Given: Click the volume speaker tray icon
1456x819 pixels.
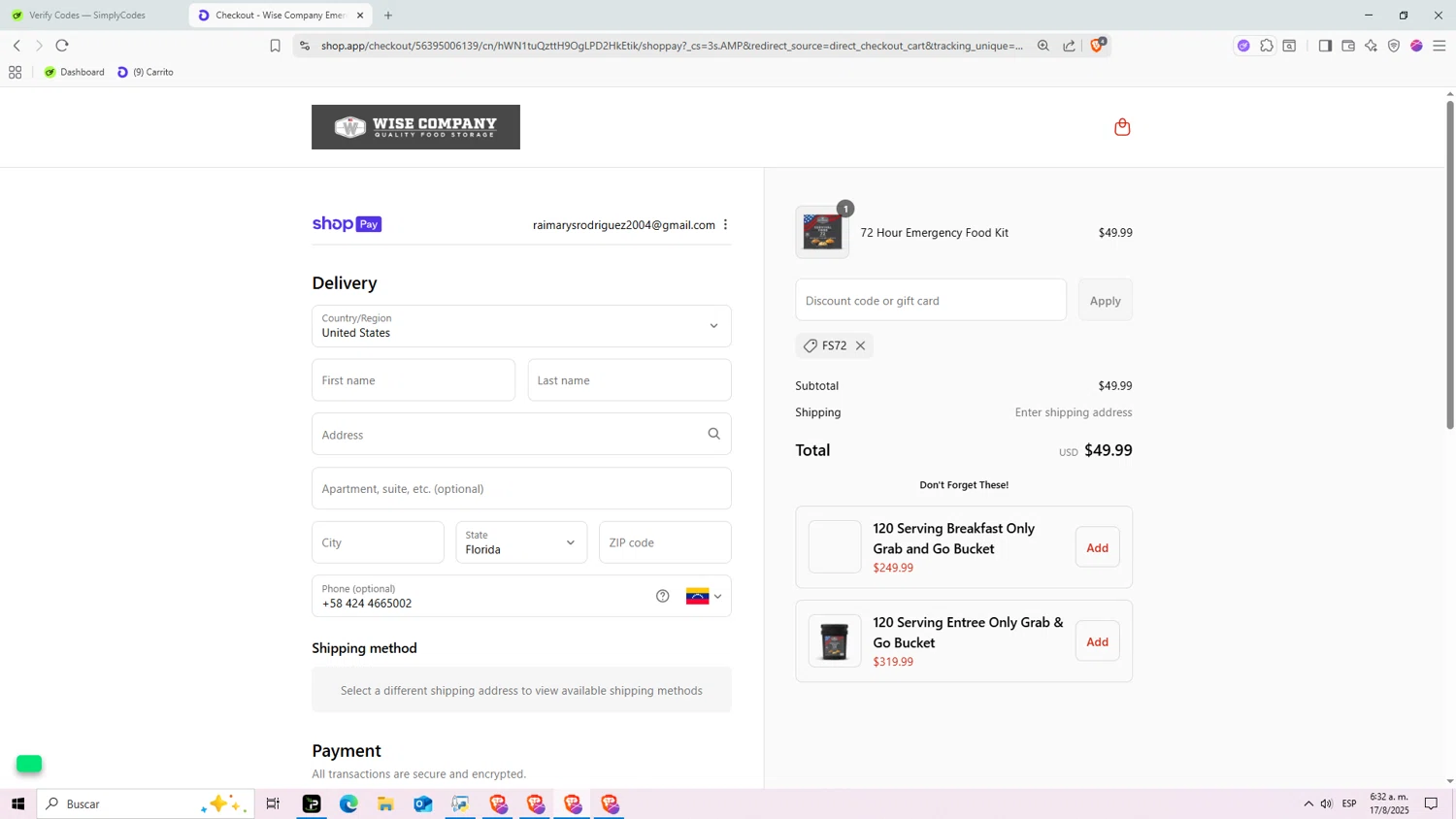Looking at the screenshot, I should (1326, 803).
